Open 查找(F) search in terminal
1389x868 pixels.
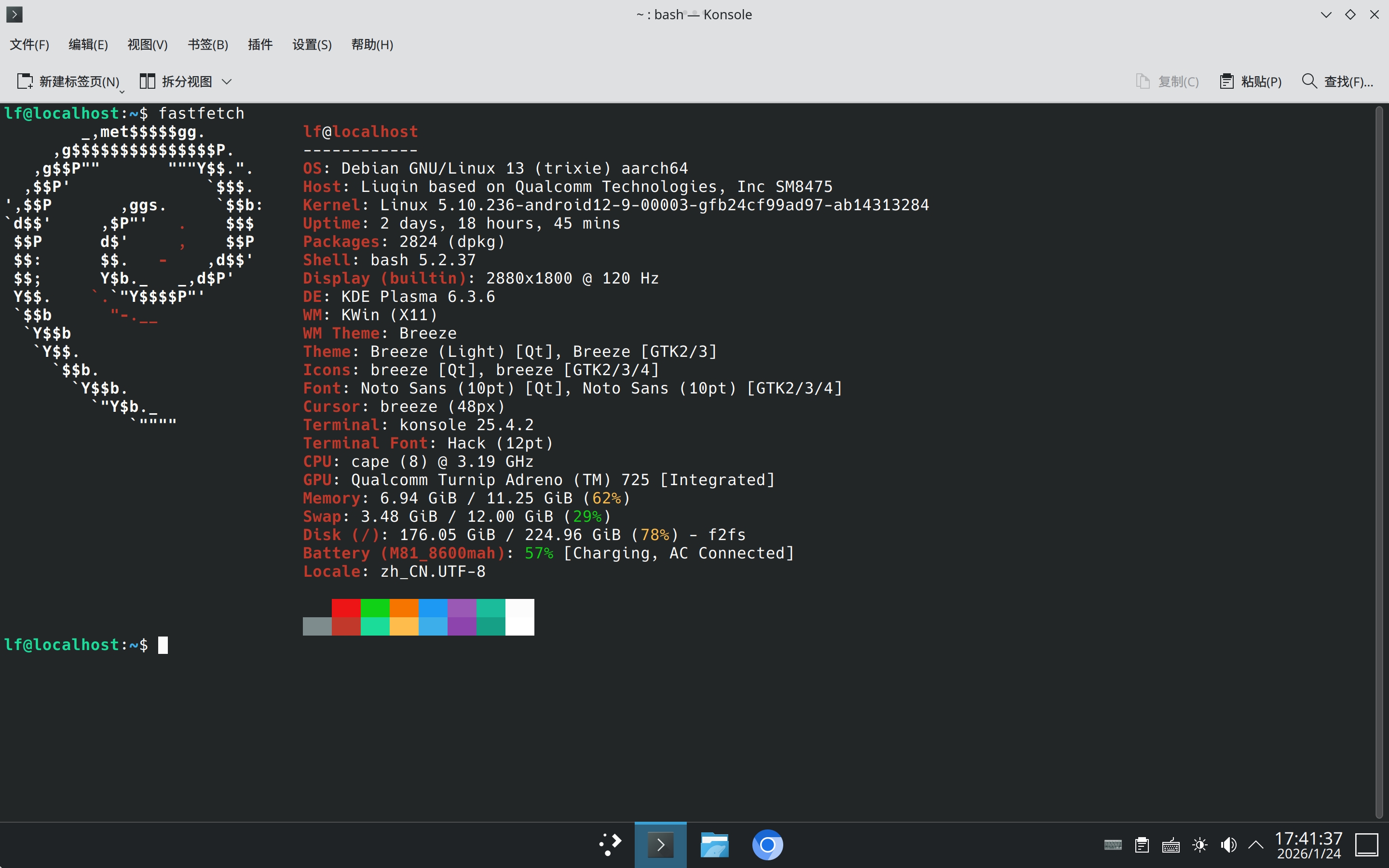1337,81
